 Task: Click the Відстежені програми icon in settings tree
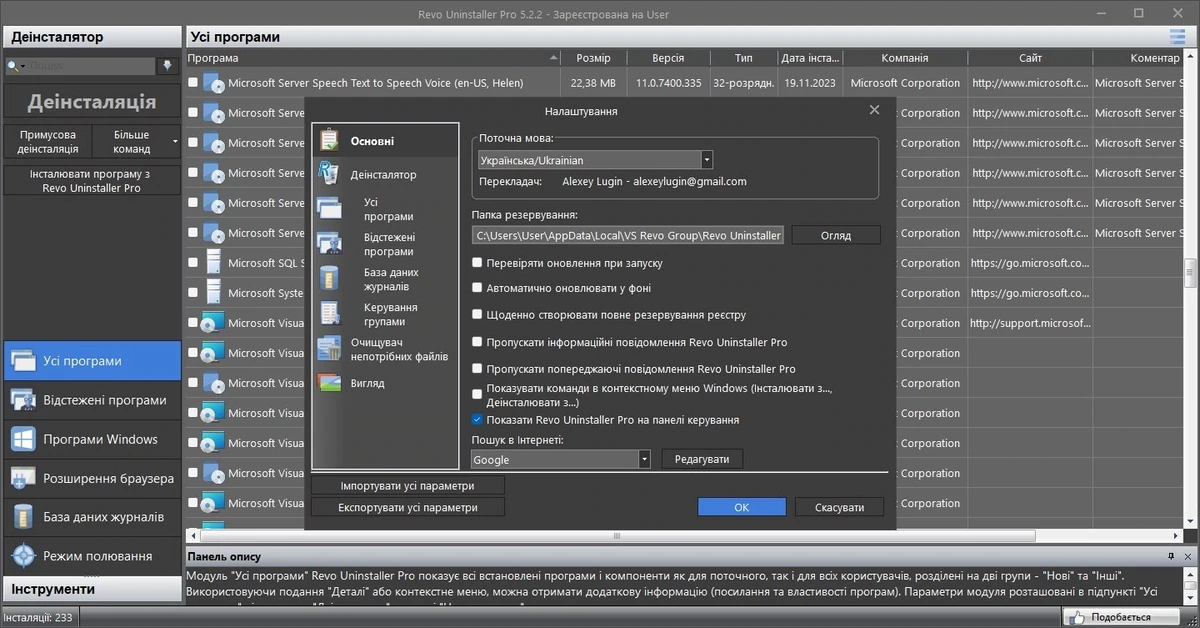(329, 243)
